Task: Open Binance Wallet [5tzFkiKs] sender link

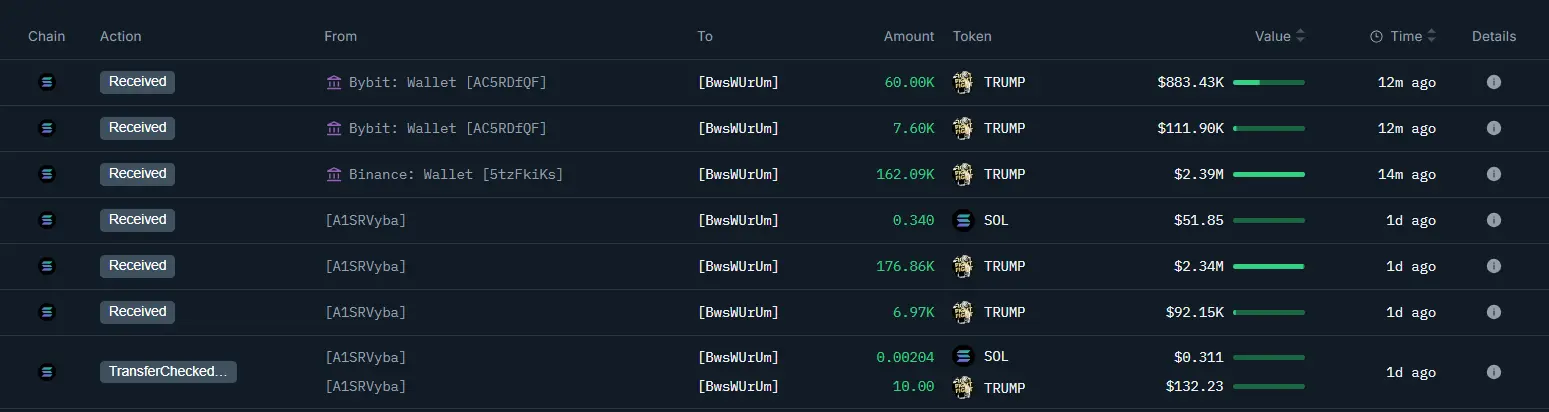Action: (x=455, y=174)
